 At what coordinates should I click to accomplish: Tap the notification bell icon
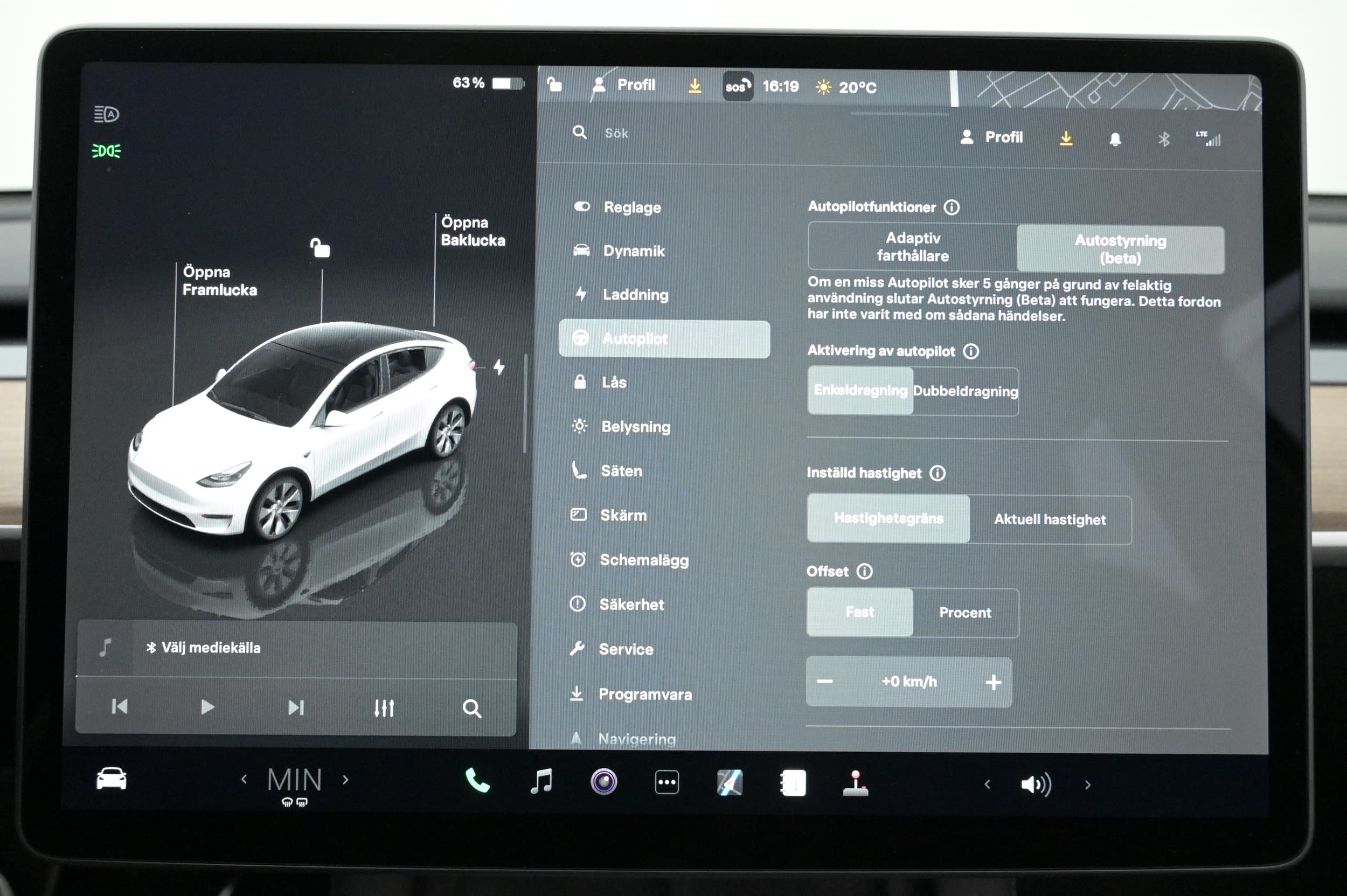click(1115, 139)
